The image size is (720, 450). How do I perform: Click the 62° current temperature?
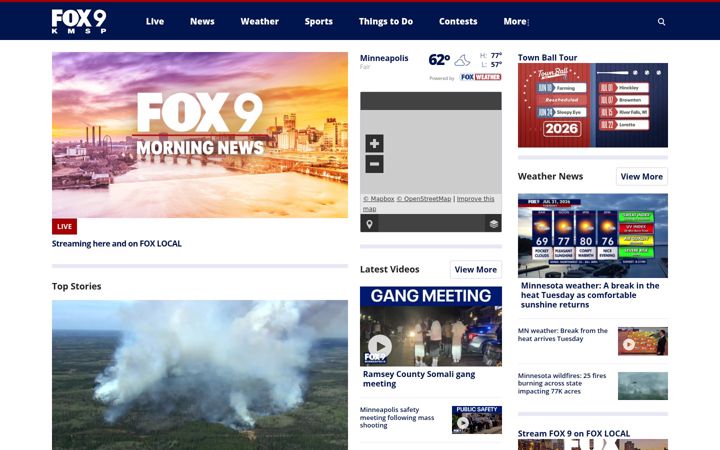click(439, 60)
